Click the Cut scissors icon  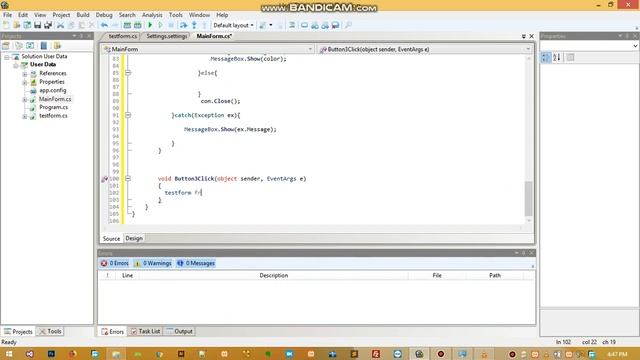click(60, 25)
